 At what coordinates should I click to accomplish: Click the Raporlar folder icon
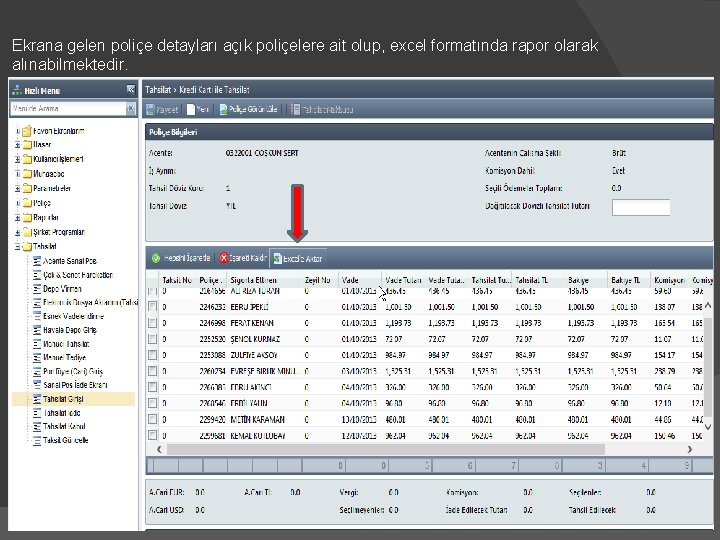click(x=27, y=218)
